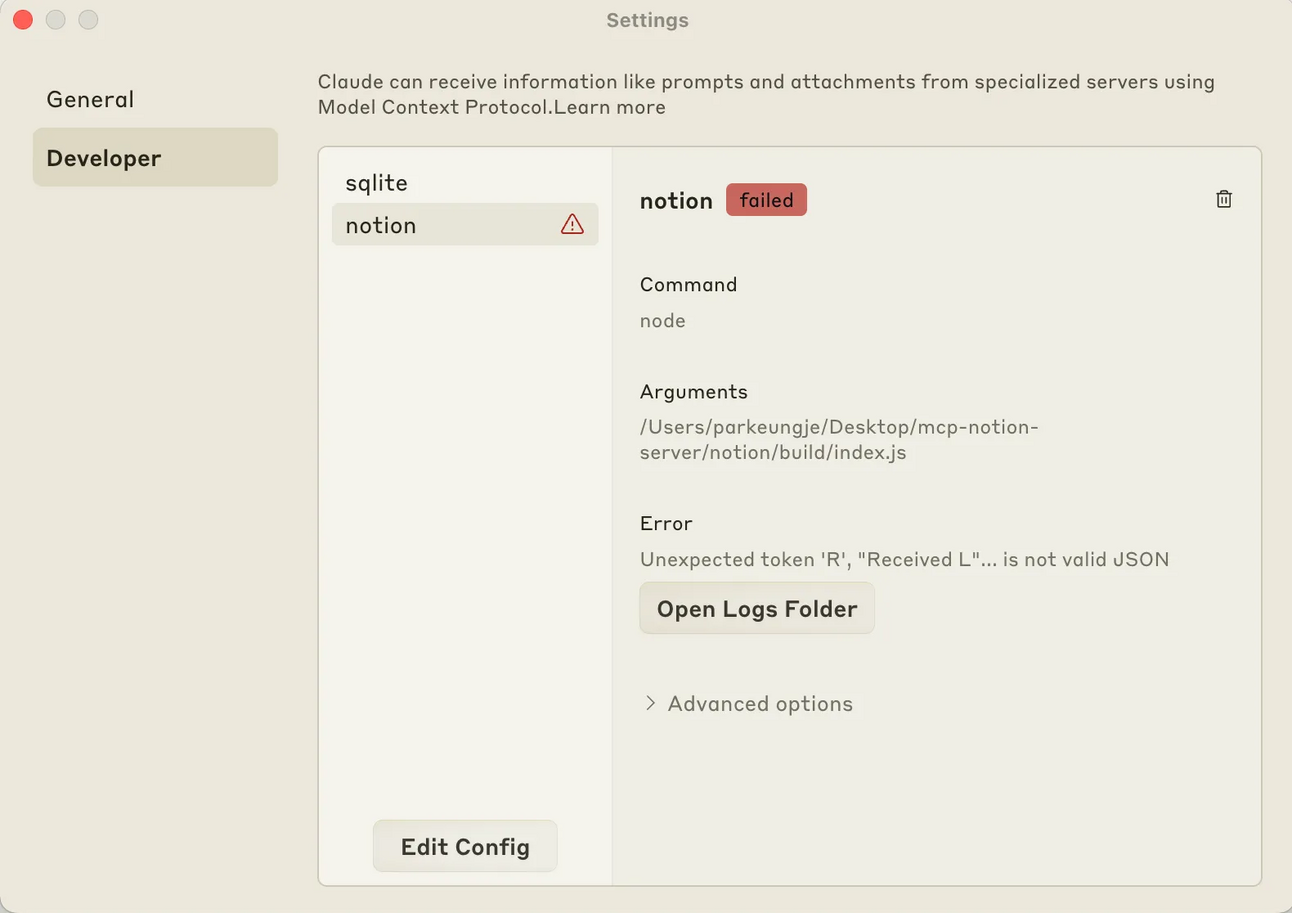Click the node command value
This screenshot has width=1292, height=913.
click(x=662, y=321)
